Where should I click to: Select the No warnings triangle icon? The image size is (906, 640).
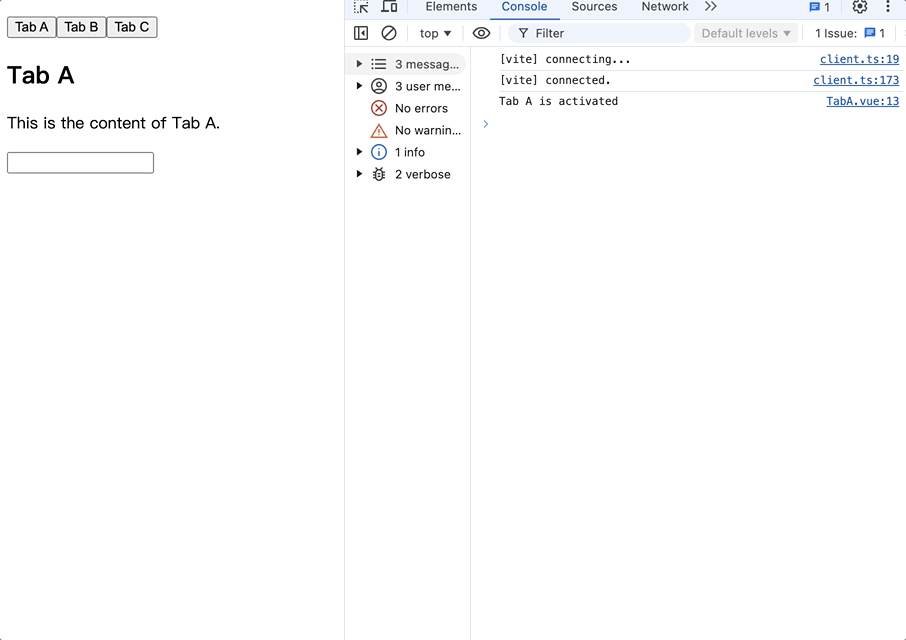(x=378, y=131)
